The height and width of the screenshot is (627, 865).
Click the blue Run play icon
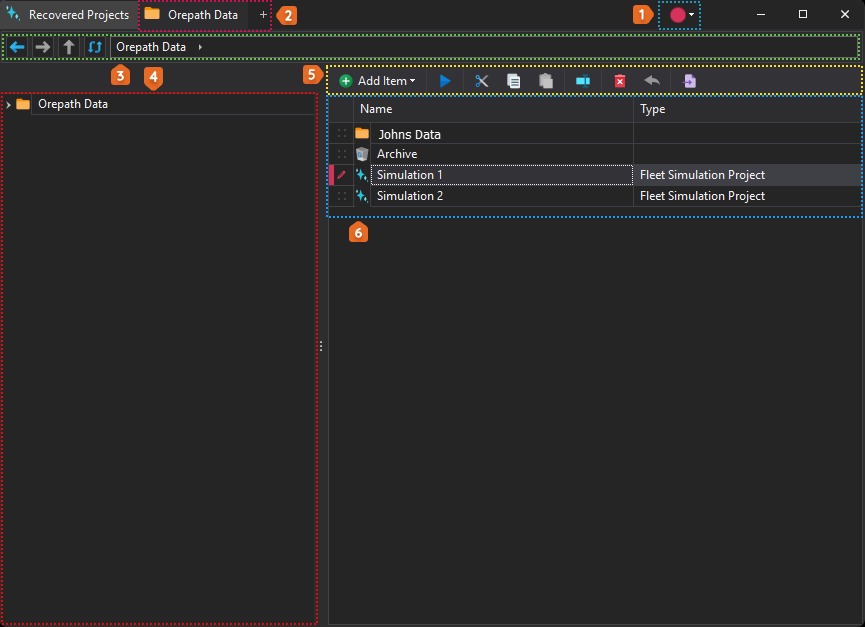tap(445, 81)
